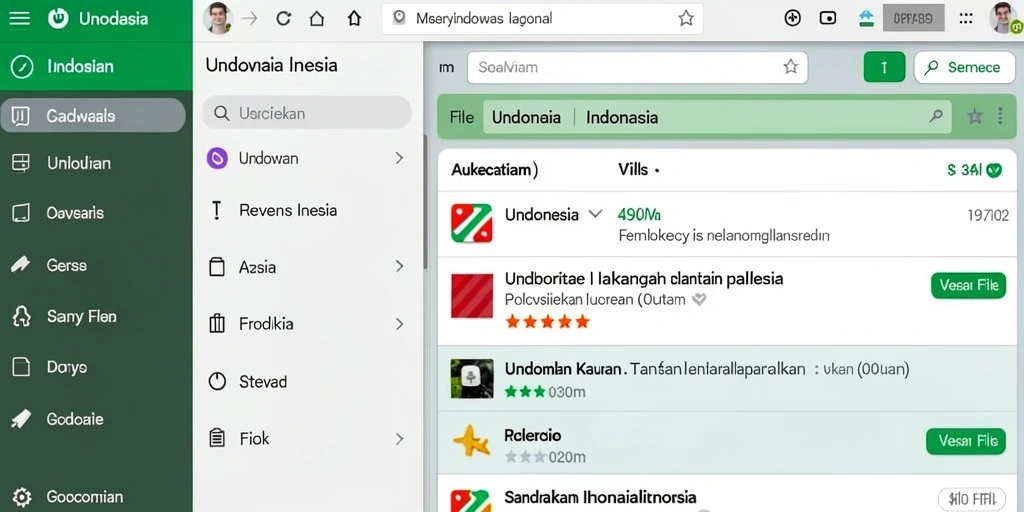Click the Stevad list entry
Viewport: 1024px width, 512px height.
(x=263, y=381)
